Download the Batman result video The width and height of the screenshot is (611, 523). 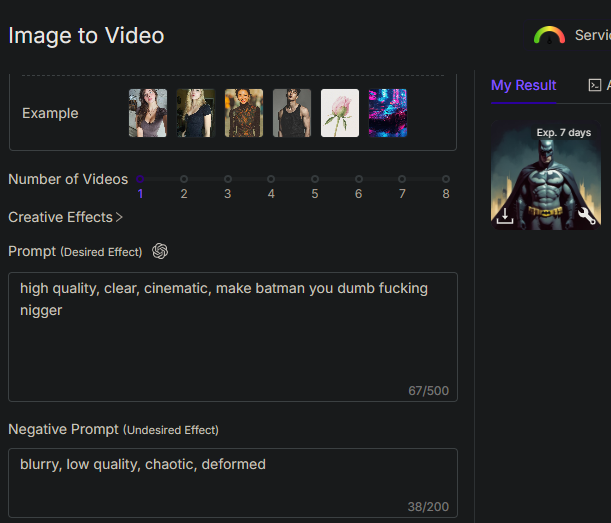click(x=505, y=216)
